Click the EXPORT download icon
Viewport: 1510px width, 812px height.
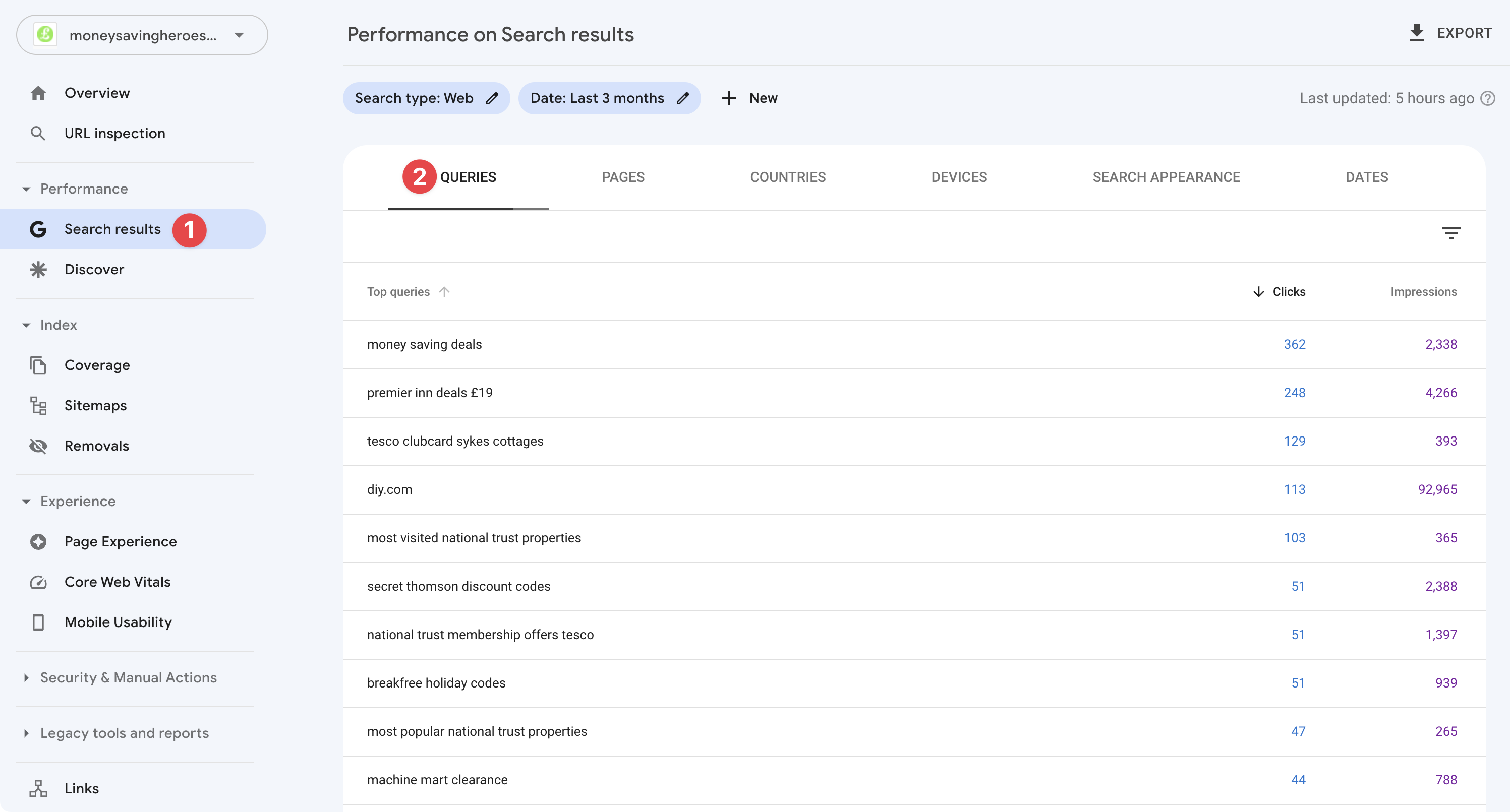1417,33
